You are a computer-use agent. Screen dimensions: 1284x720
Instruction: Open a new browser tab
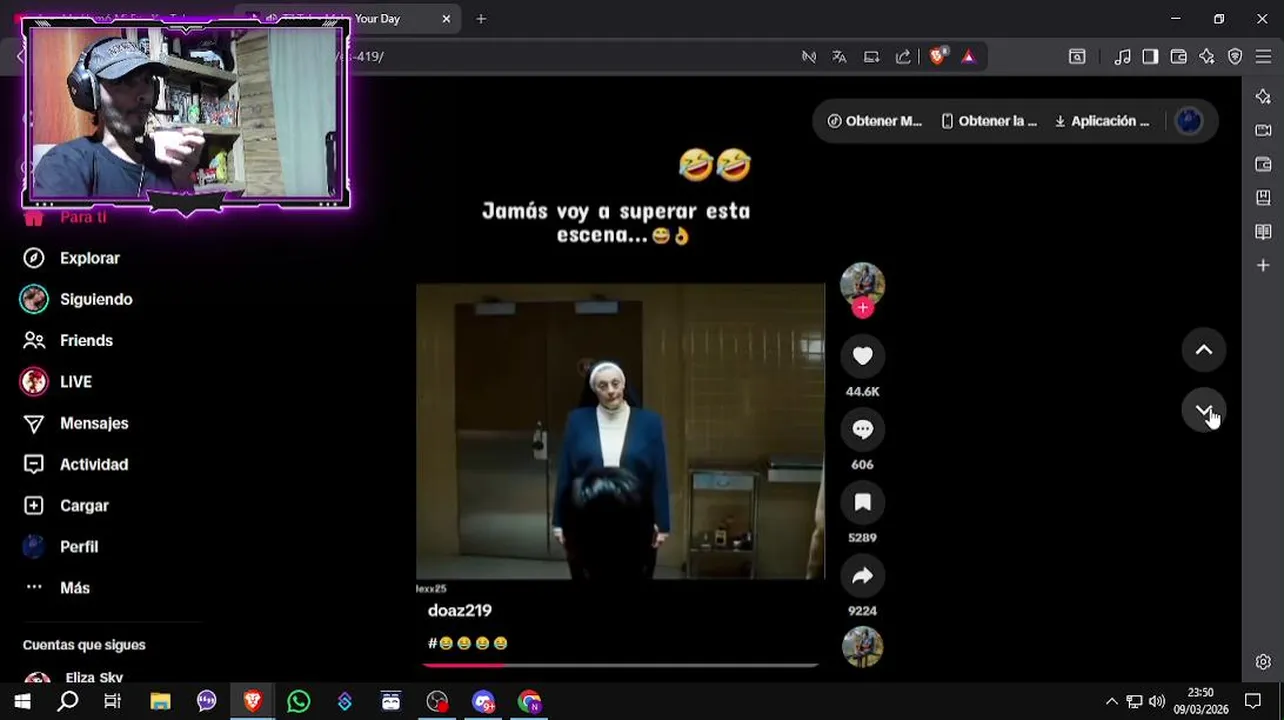(x=481, y=19)
